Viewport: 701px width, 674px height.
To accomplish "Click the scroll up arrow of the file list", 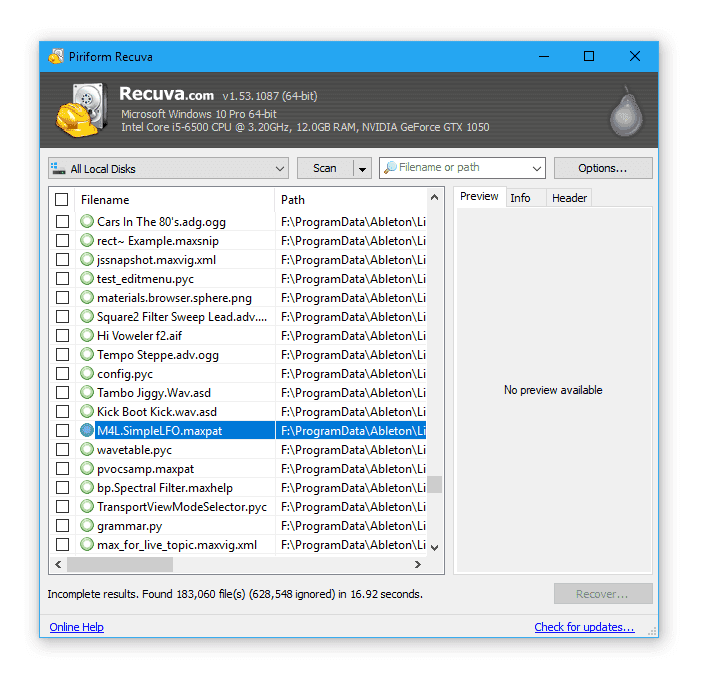I will (x=435, y=197).
